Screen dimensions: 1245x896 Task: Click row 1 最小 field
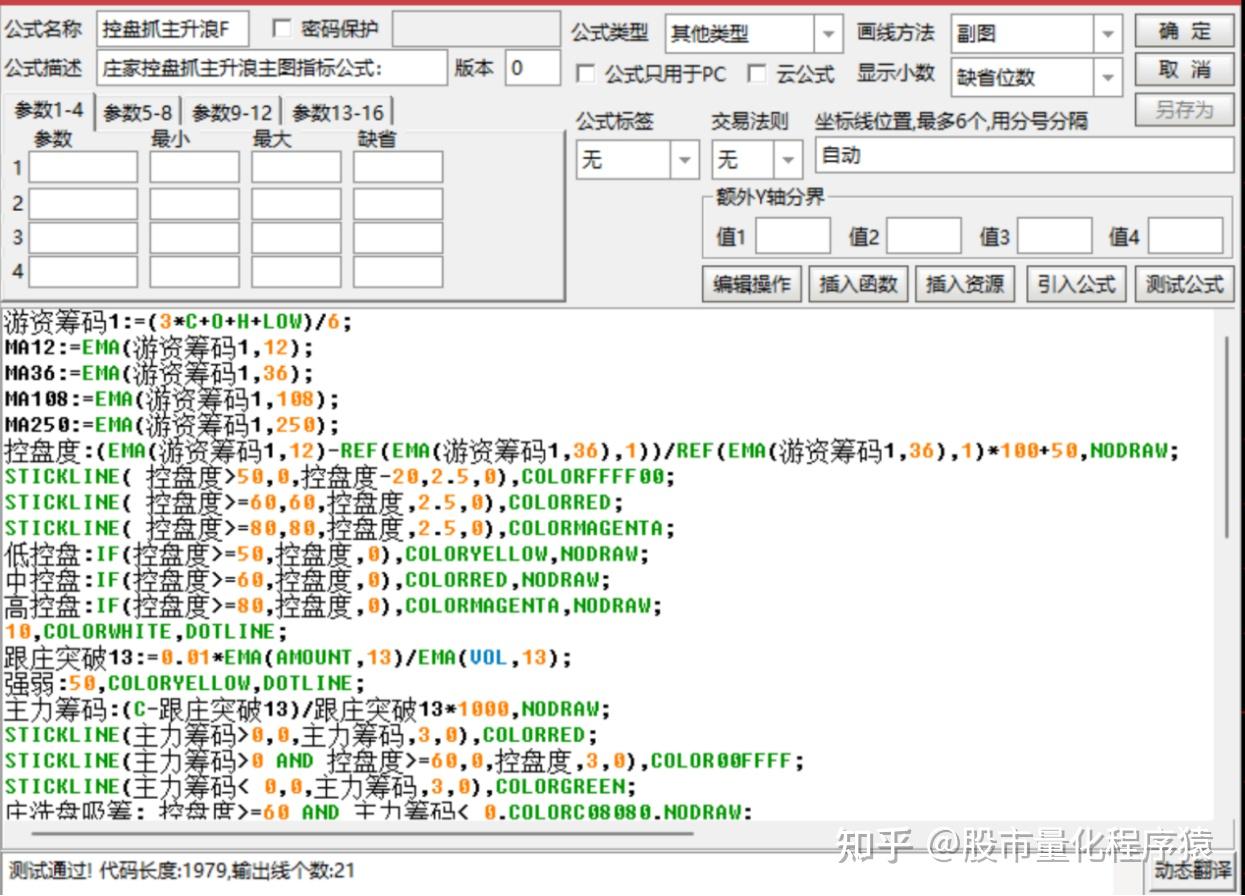point(195,167)
